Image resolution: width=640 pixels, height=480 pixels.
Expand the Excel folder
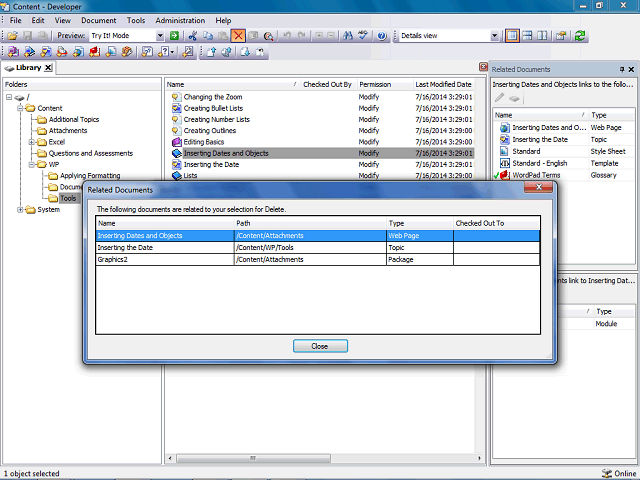tap(31, 142)
